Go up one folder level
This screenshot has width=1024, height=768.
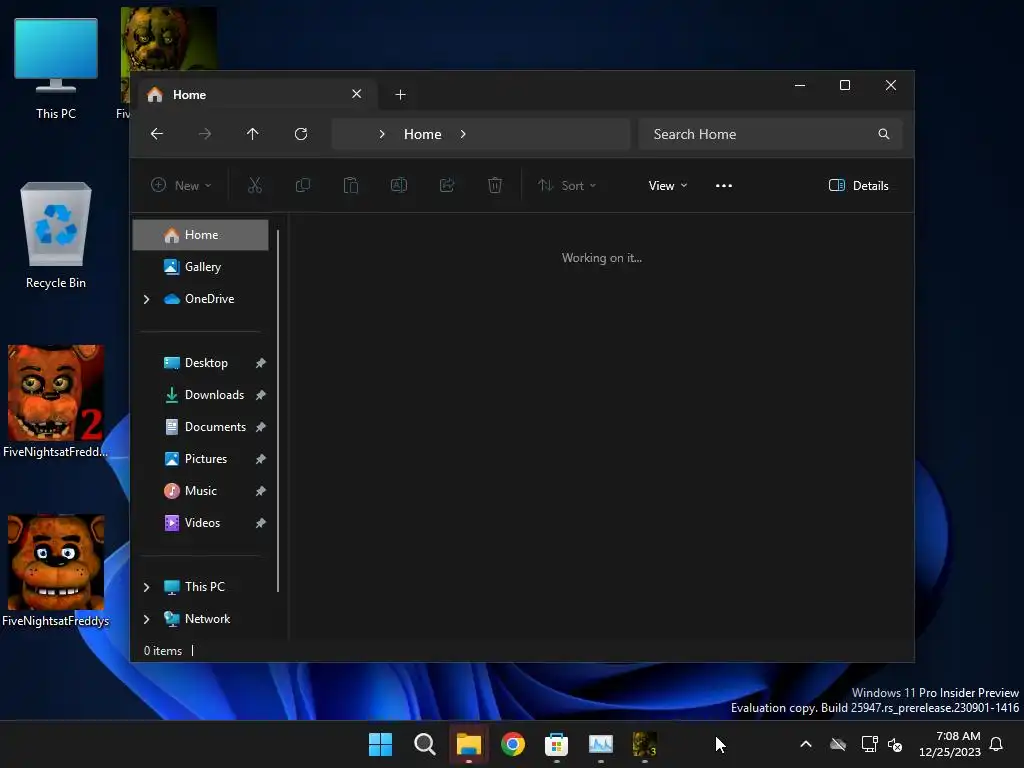tap(253, 134)
